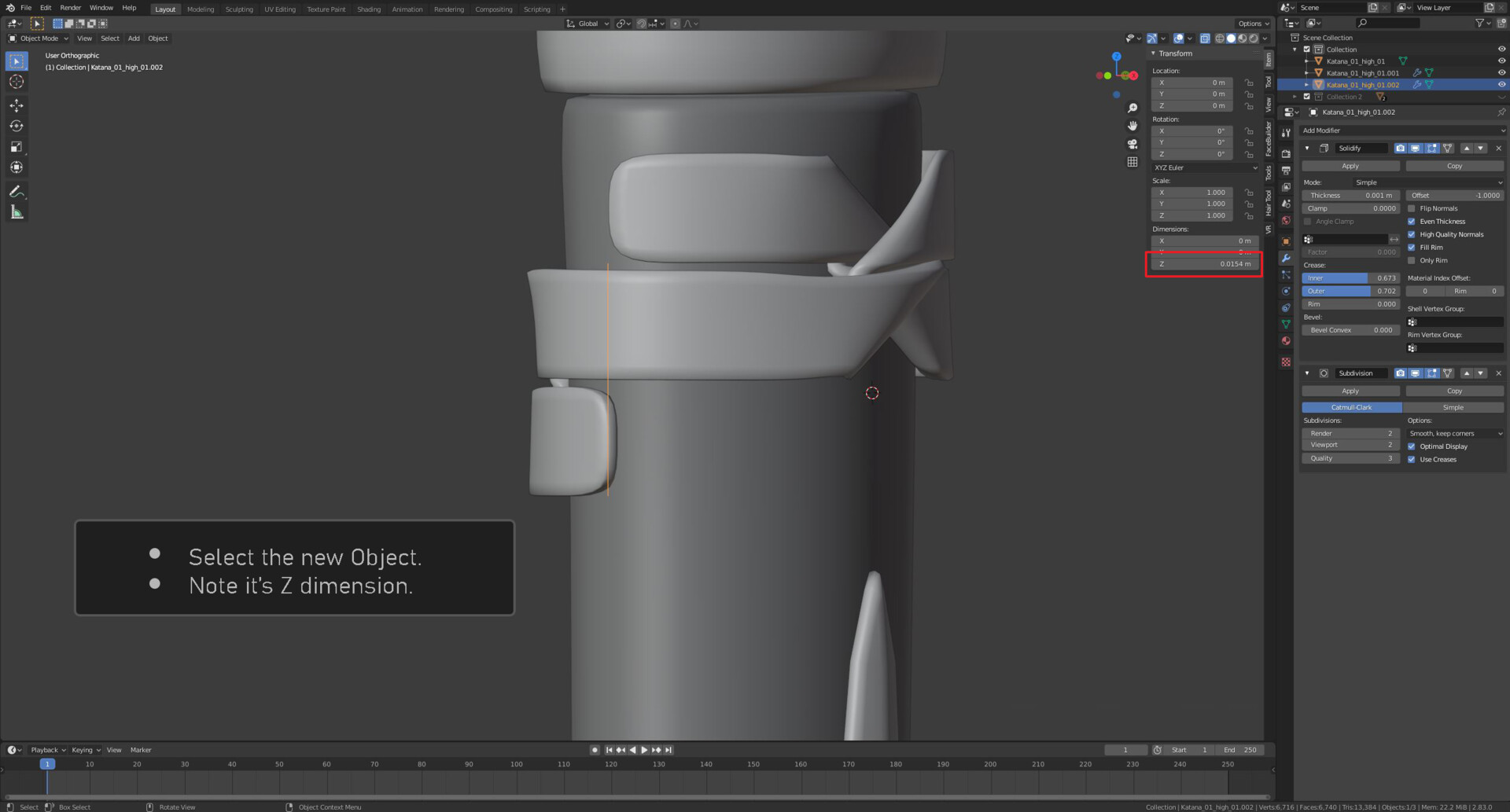Click the Z dimension field
The image size is (1510, 812).
pyautogui.click(x=1204, y=264)
